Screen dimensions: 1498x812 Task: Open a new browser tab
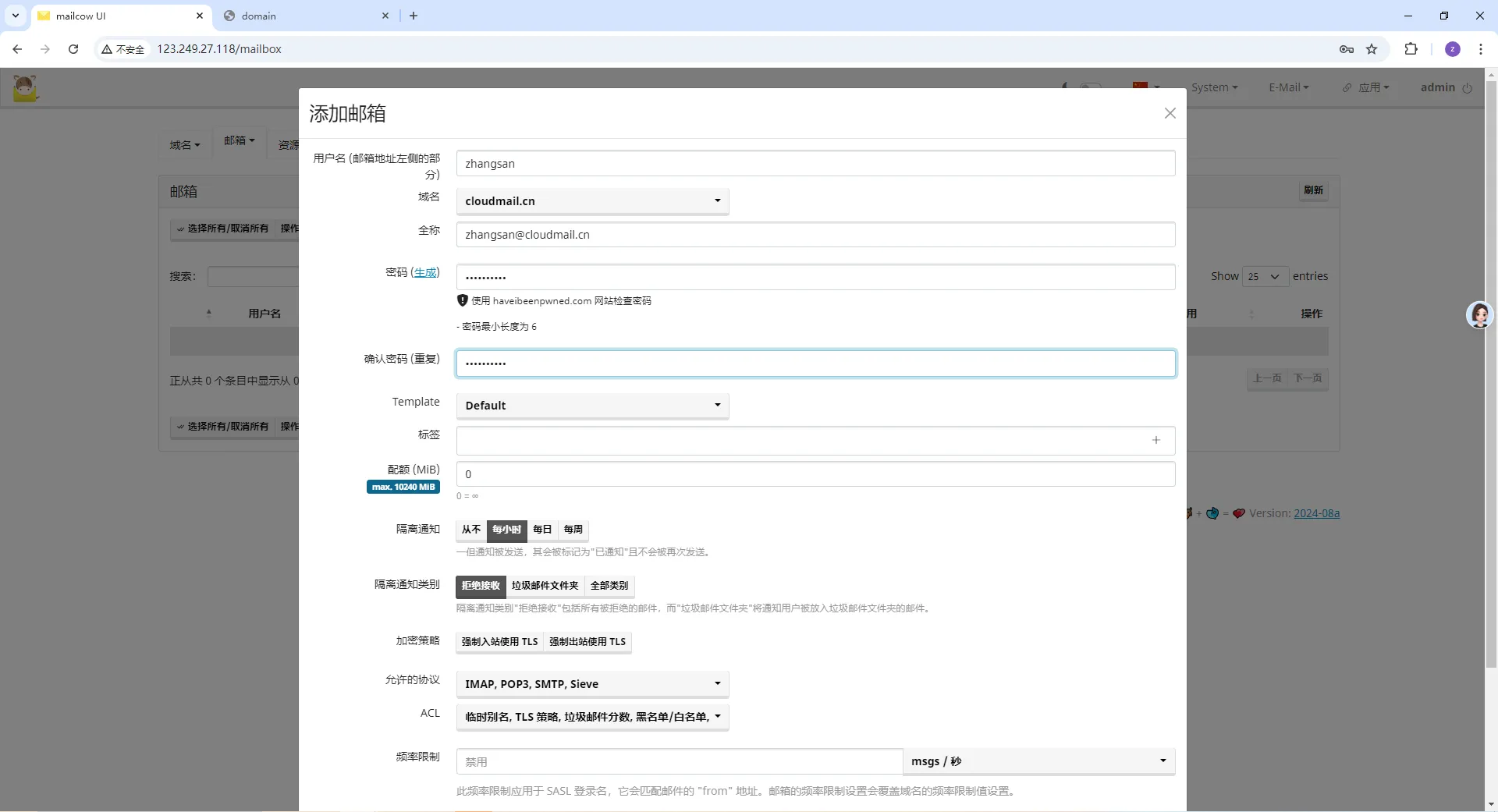point(414,16)
